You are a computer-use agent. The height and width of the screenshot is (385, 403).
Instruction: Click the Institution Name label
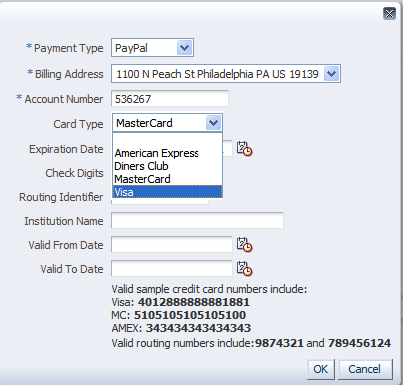[x=64, y=221]
